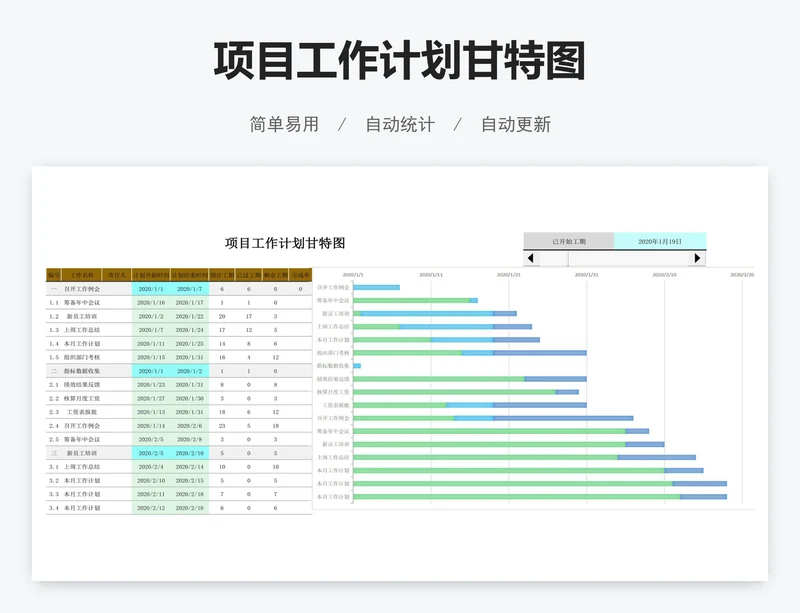Click row 2.2 核算月度工资 name cell
Image resolution: width=800 pixels, height=613 pixels.
(82, 399)
